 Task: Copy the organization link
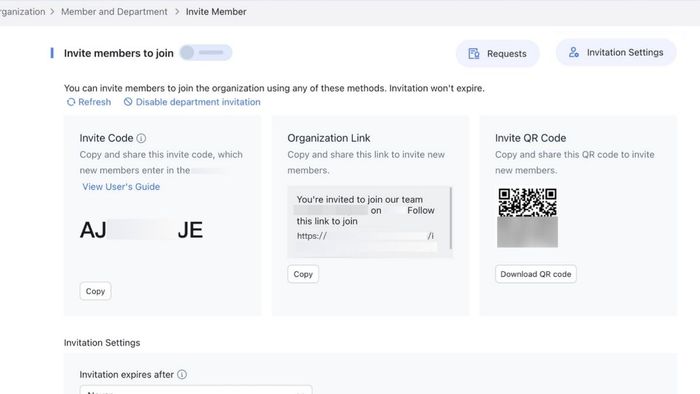(303, 274)
